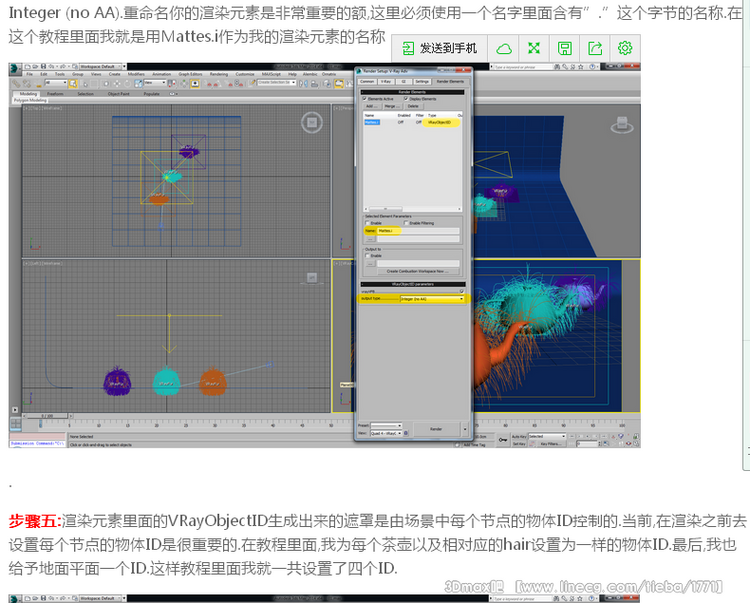Switch to the Modeling ribbon tab
The height and width of the screenshot is (603, 750).
[28, 94]
